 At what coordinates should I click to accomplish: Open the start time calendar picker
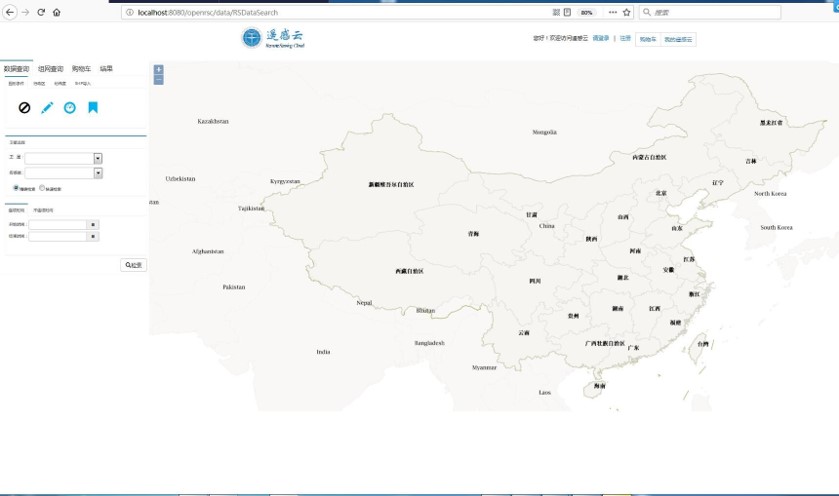pyautogui.click(x=93, y=225)
